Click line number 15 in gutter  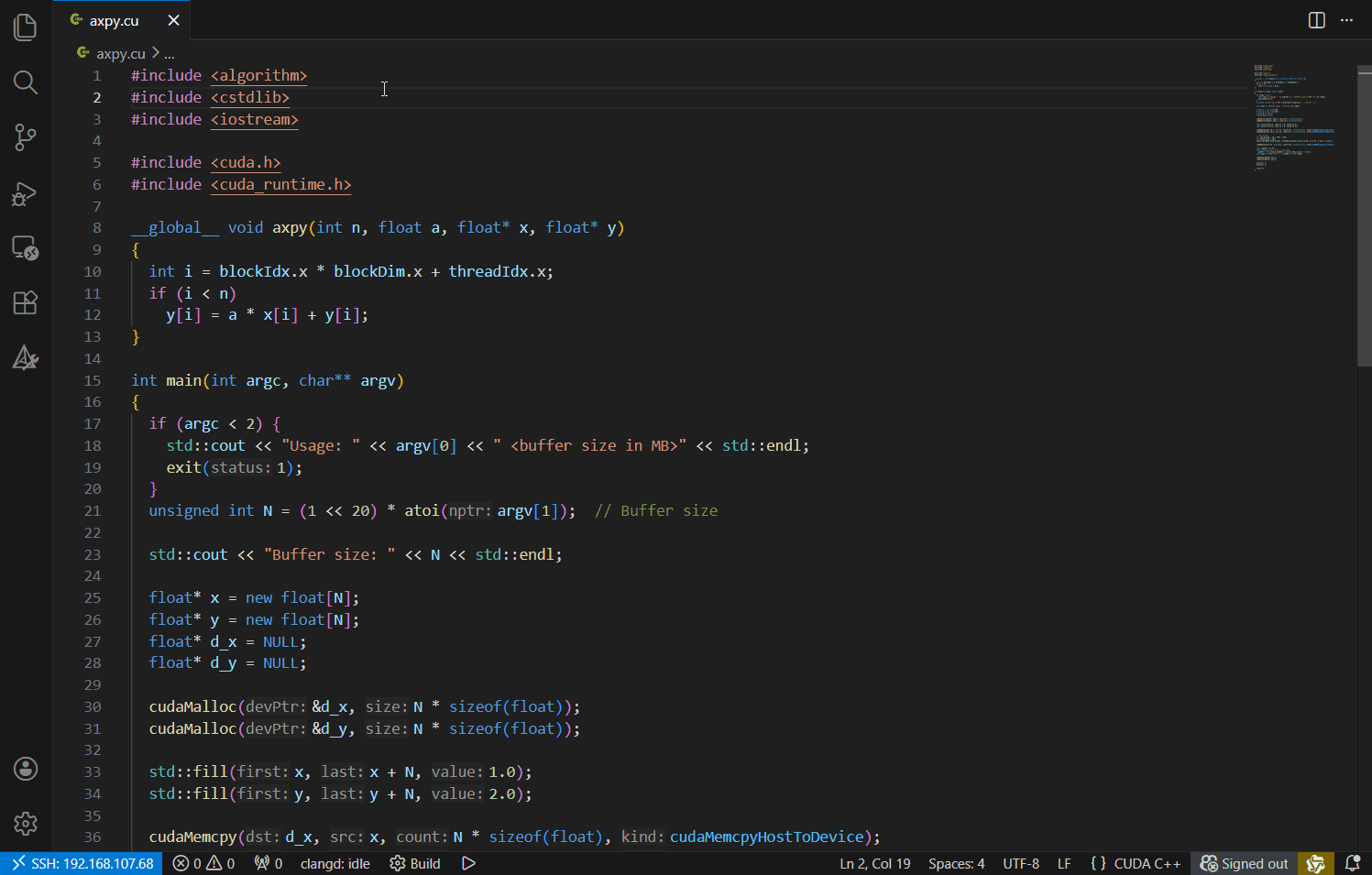(x=93, y=380)
